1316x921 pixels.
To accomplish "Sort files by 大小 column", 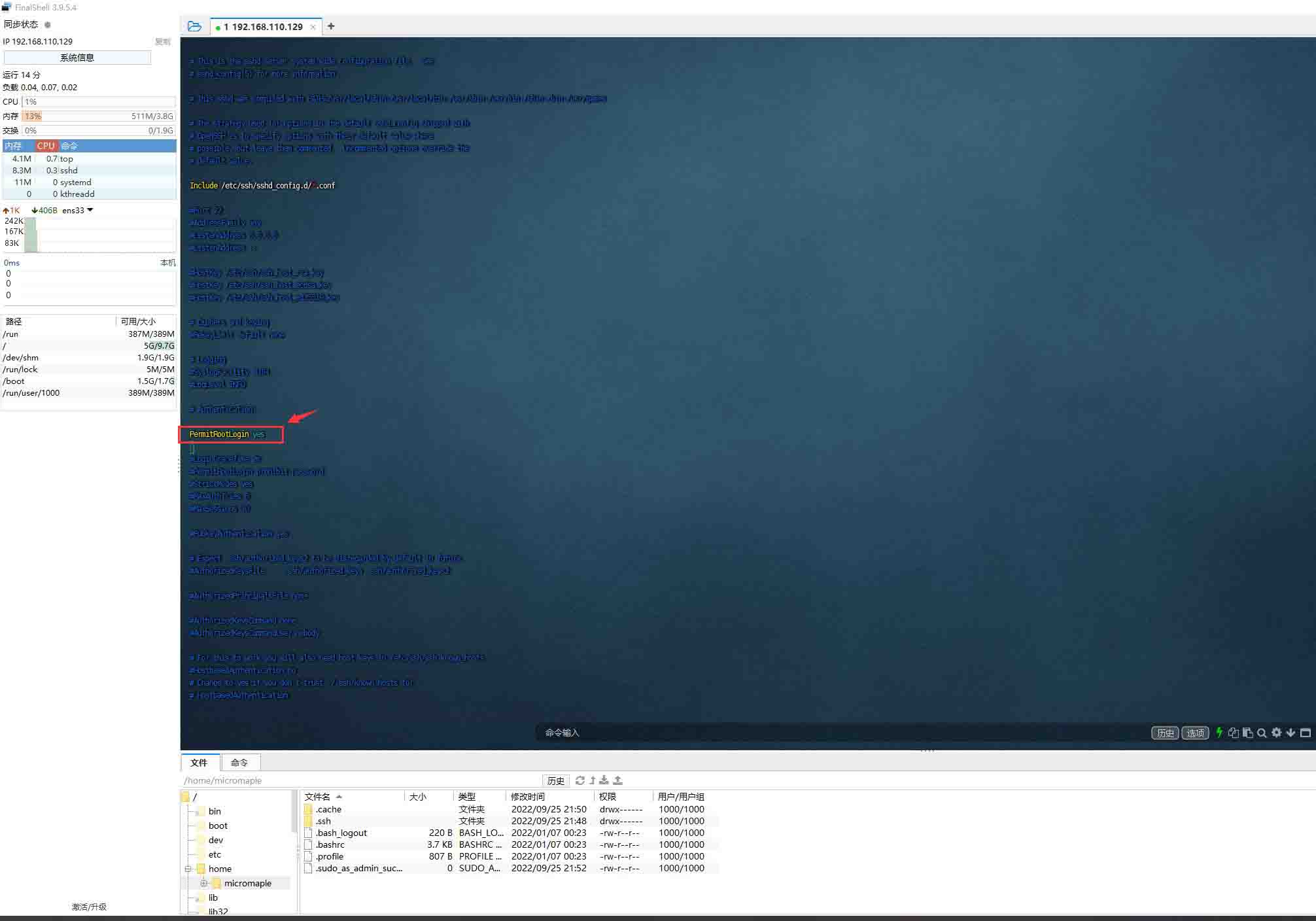I will (428, 797).
